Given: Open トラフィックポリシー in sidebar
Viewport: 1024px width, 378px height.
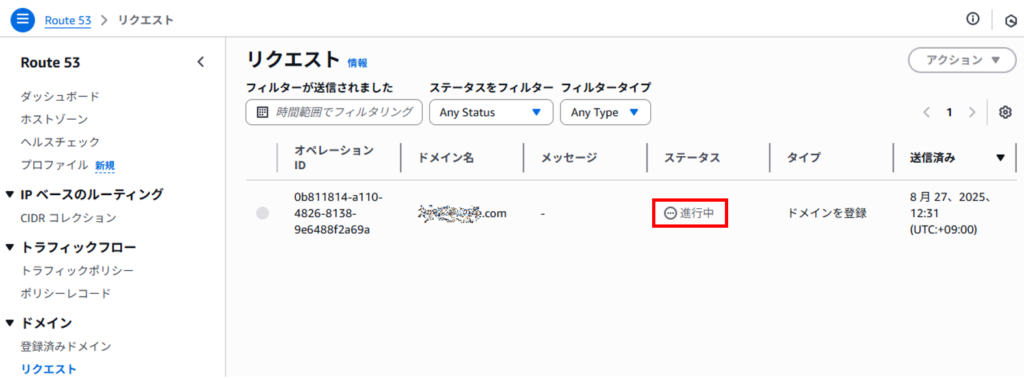Looking at the screenshot, I should [77, 270].
